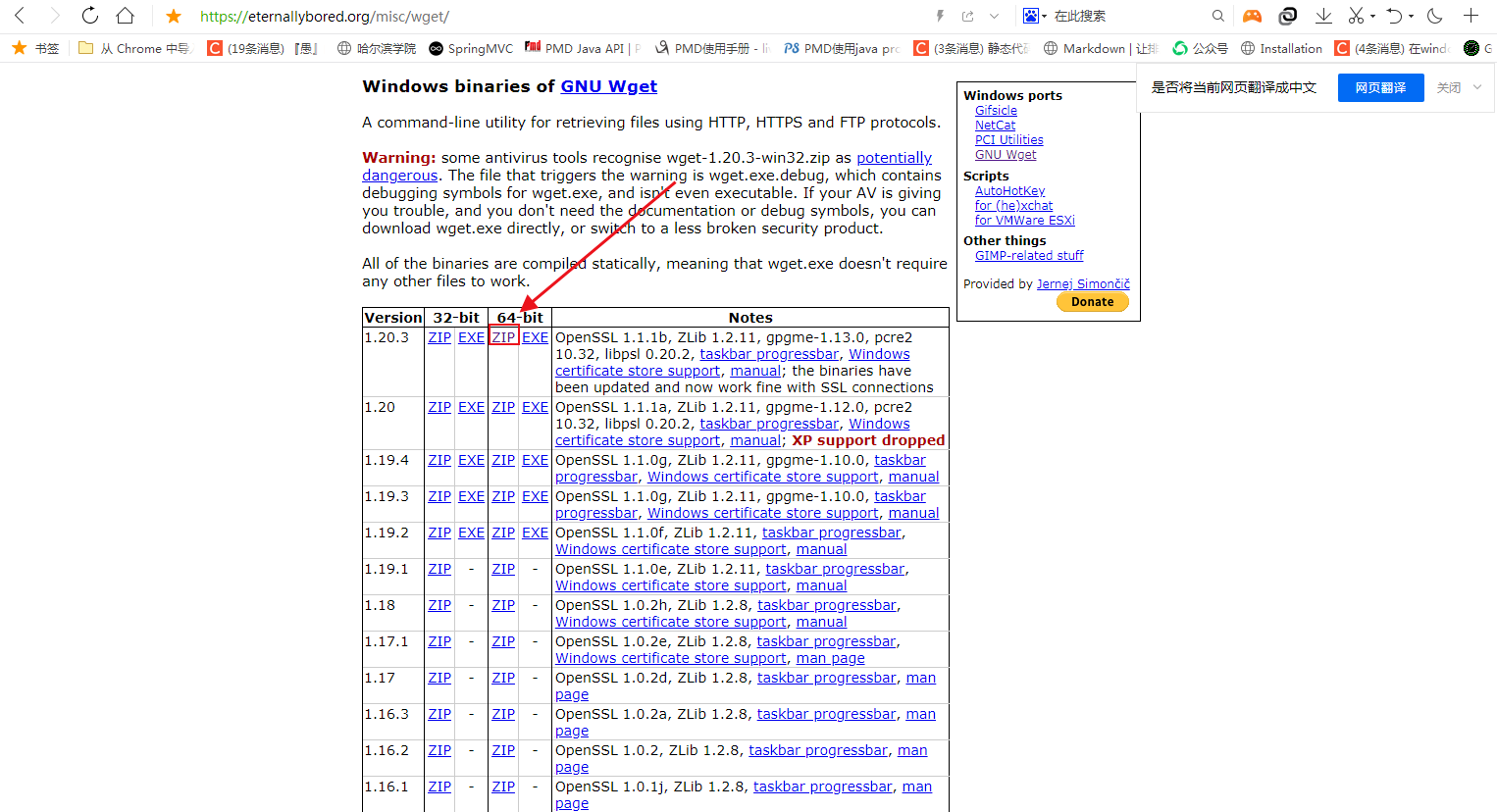The height and width of the screenshot is (812, 1497).
Task: Open the SpringMVC bookmark
Action: 471,48
